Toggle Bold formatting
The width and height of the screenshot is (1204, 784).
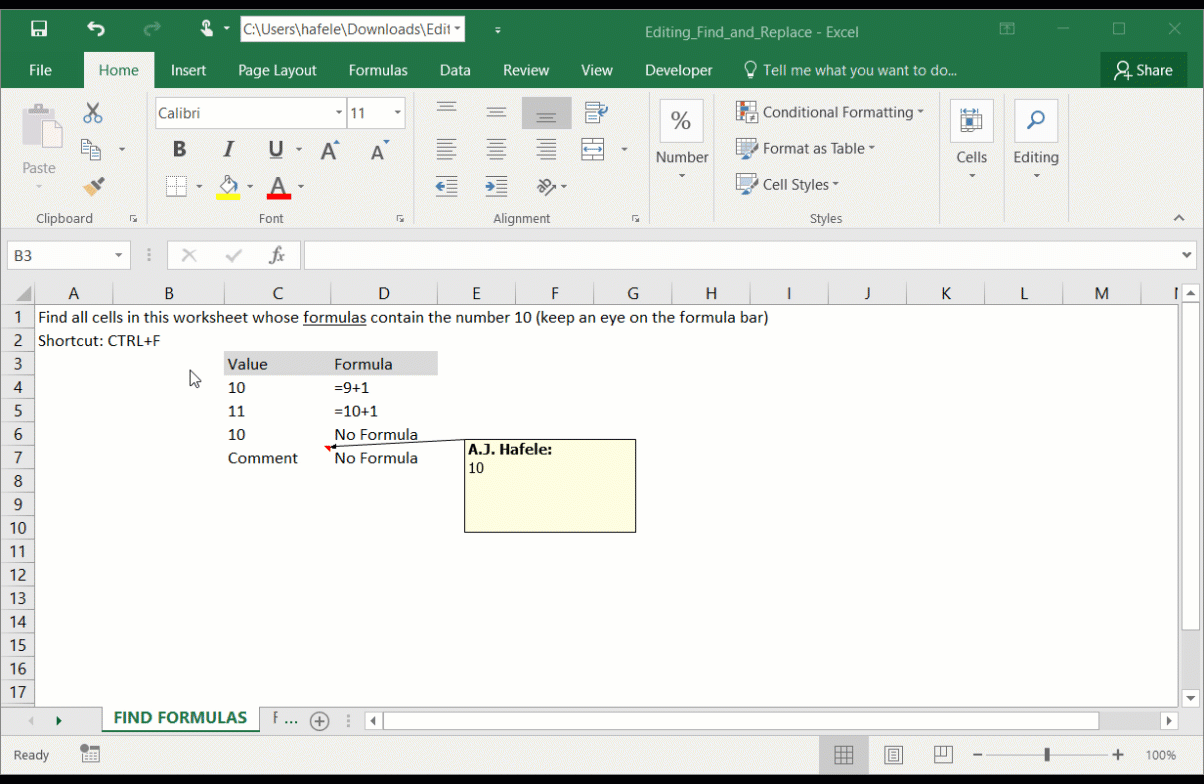(x=179, y=150)
